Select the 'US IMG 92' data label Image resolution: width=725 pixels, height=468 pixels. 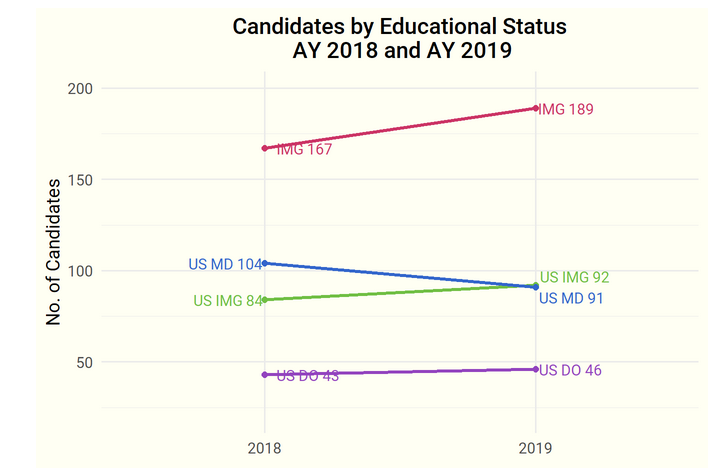574,278
